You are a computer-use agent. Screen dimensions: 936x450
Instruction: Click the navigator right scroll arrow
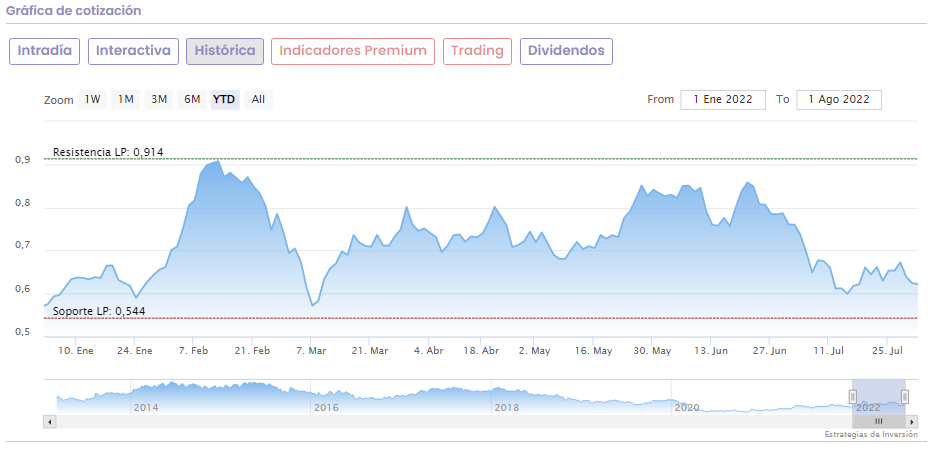point(913,422)
